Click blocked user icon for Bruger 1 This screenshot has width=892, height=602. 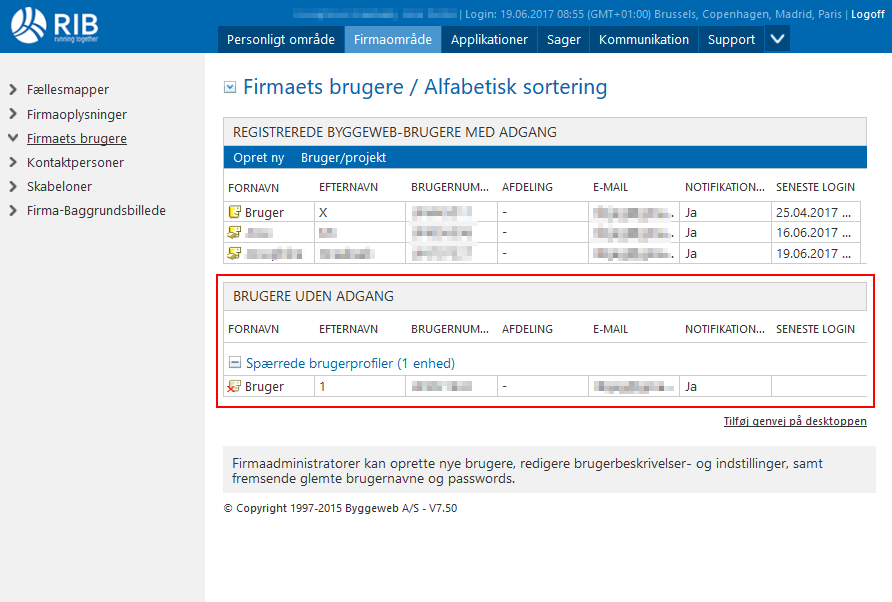pos(235,387)
